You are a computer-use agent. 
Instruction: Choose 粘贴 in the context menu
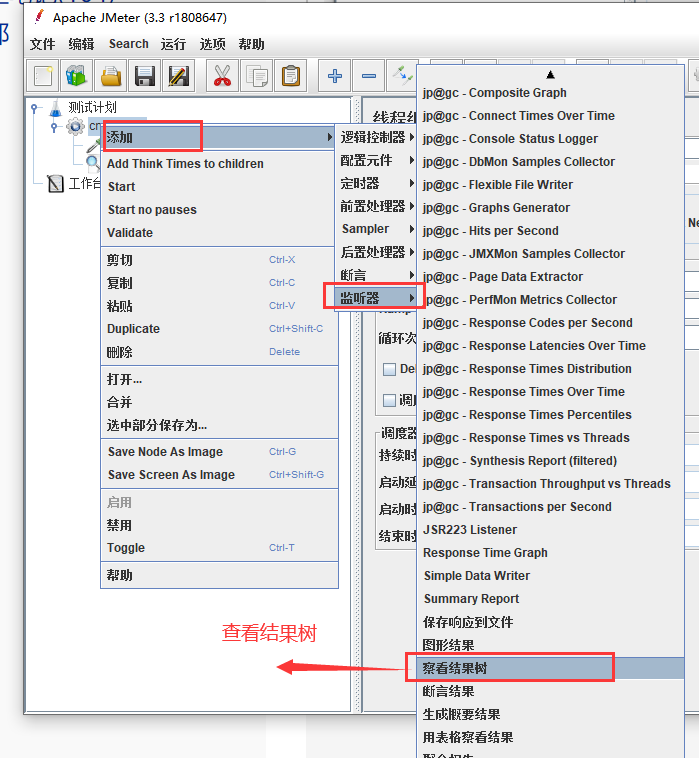click(x=219, y=306)
